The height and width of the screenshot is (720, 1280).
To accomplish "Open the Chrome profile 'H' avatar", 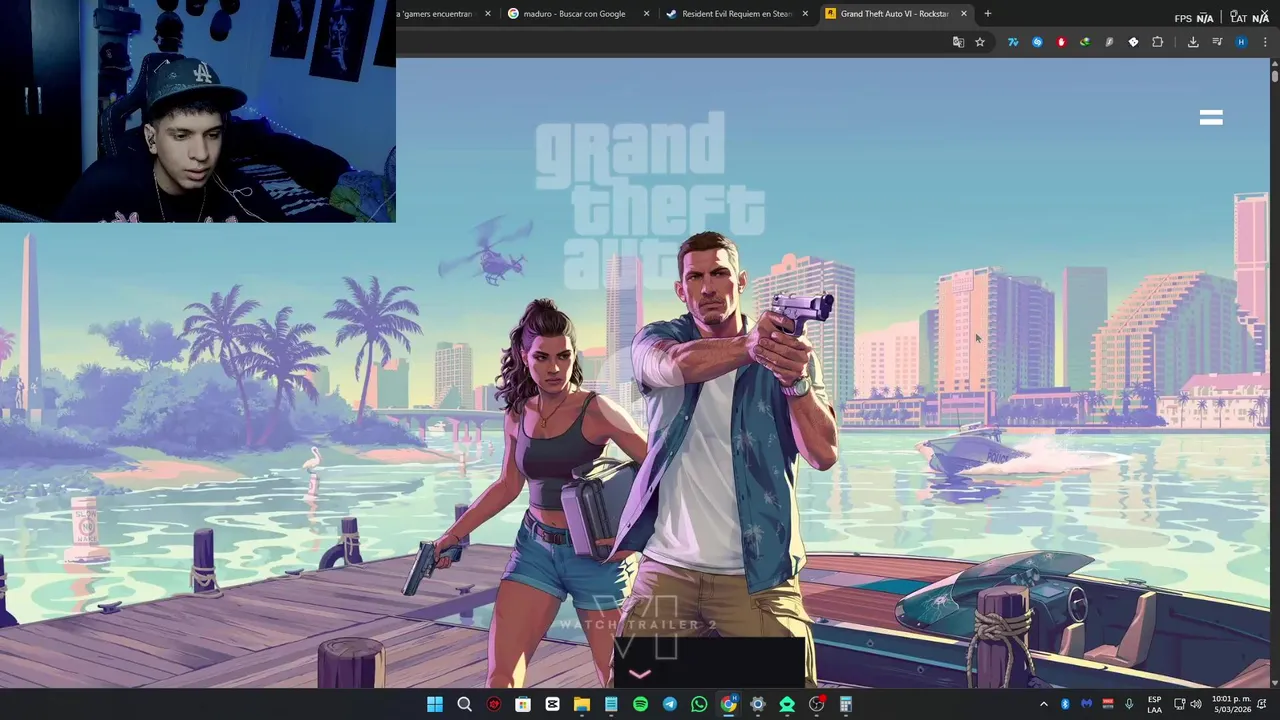I will (x=1241, y=42).
